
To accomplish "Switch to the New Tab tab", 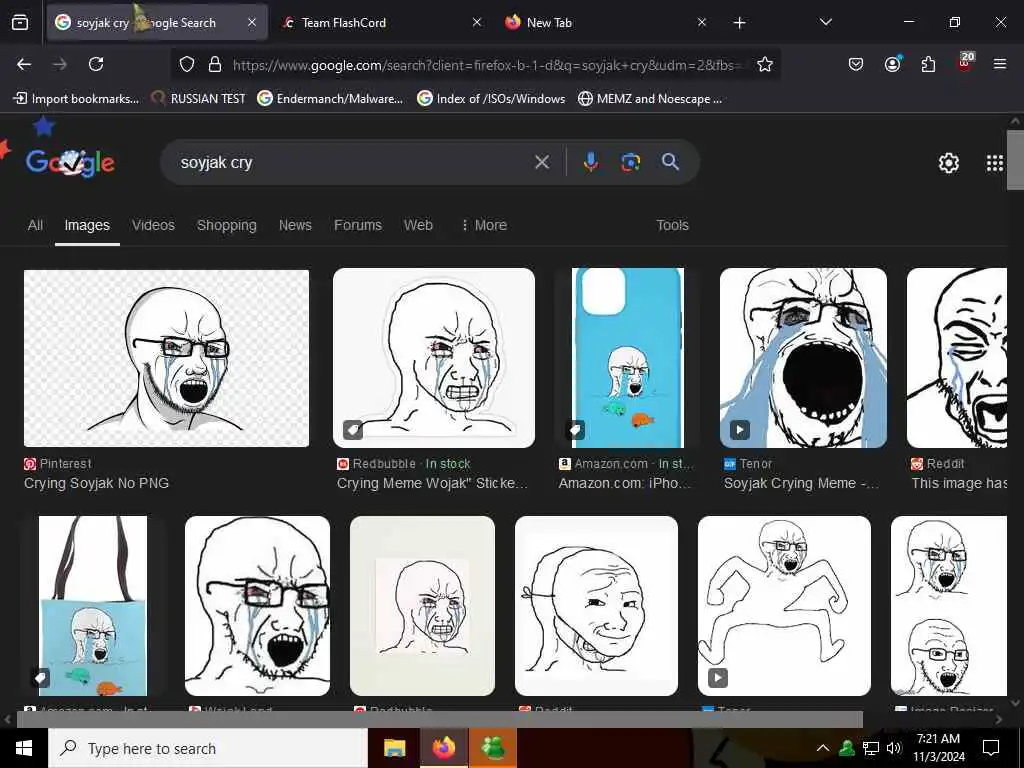I will (604, 23).
